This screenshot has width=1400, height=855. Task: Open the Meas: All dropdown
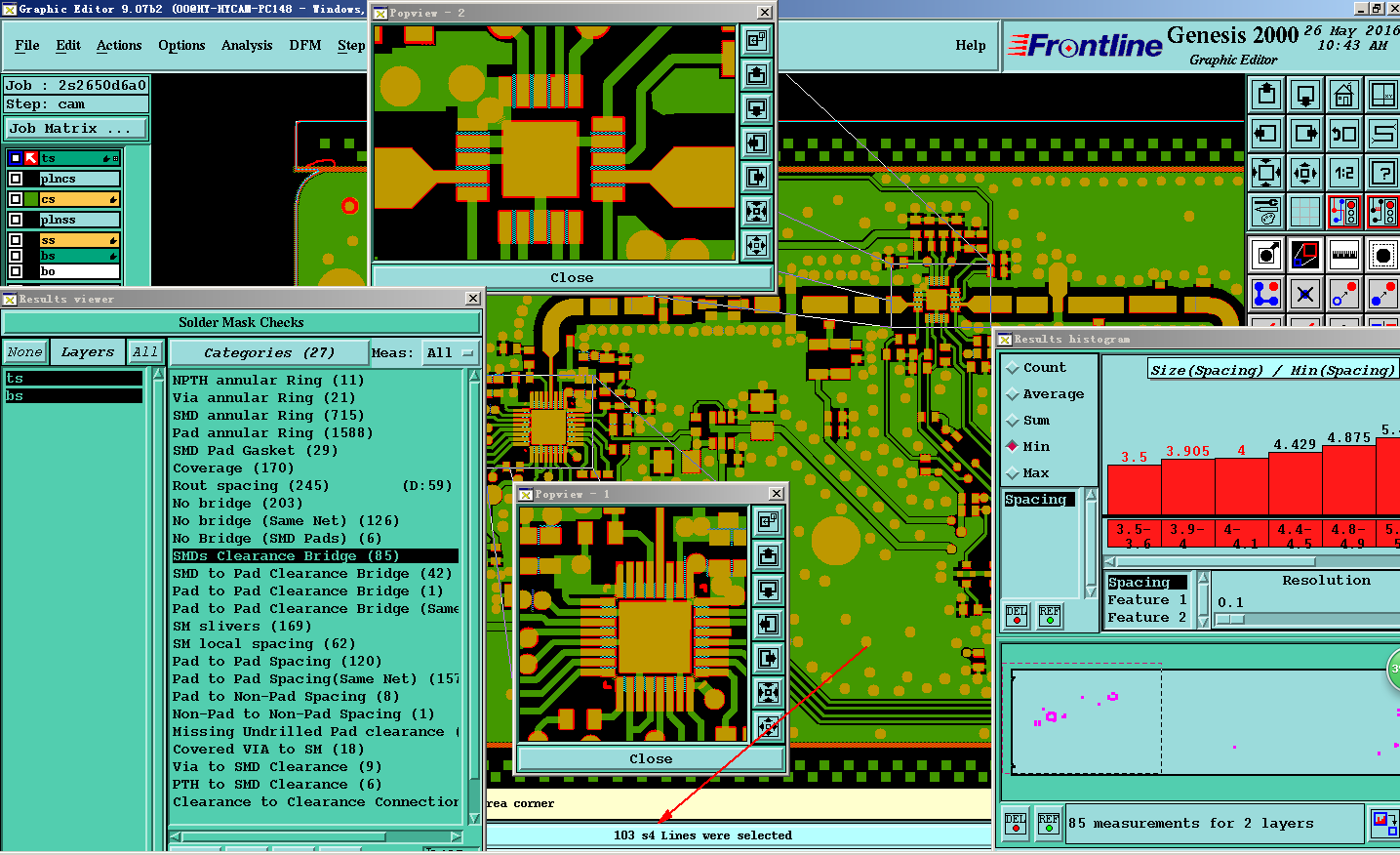(452, 353)
